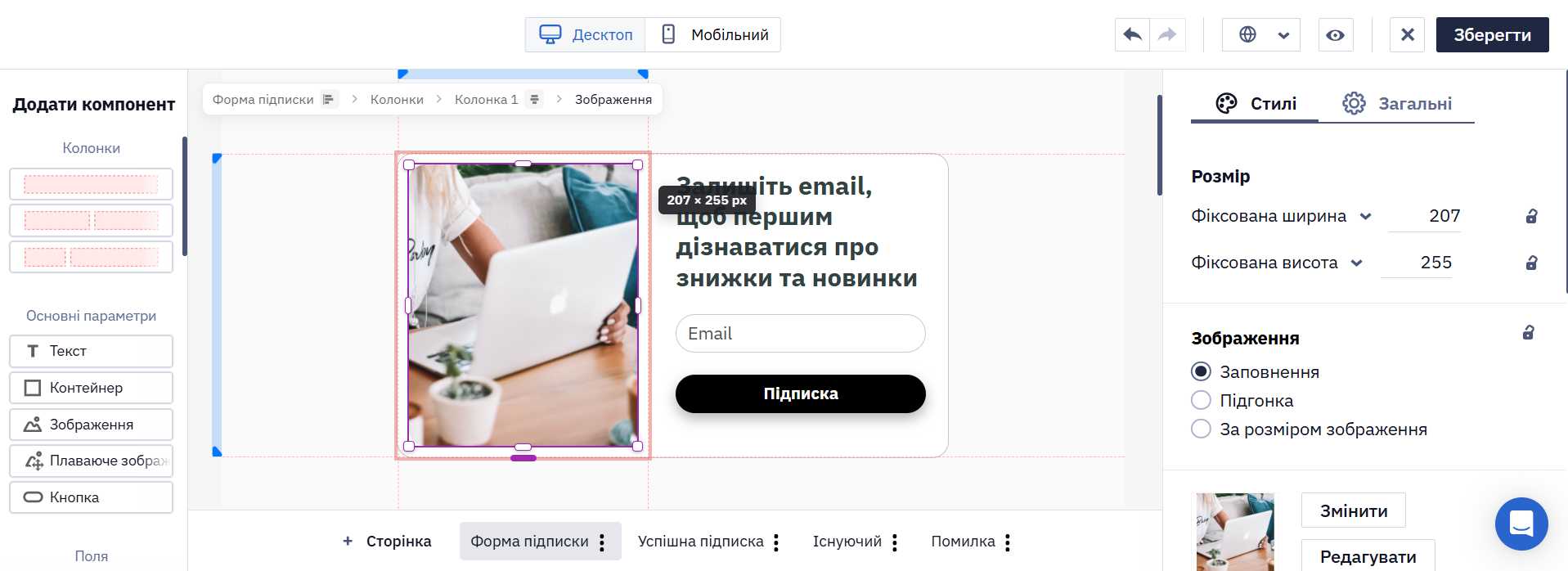The height and width of the screenshot is (571, 1568).
Task: Click the black Підписка button in the form
Action: click(x=800, y=394)
